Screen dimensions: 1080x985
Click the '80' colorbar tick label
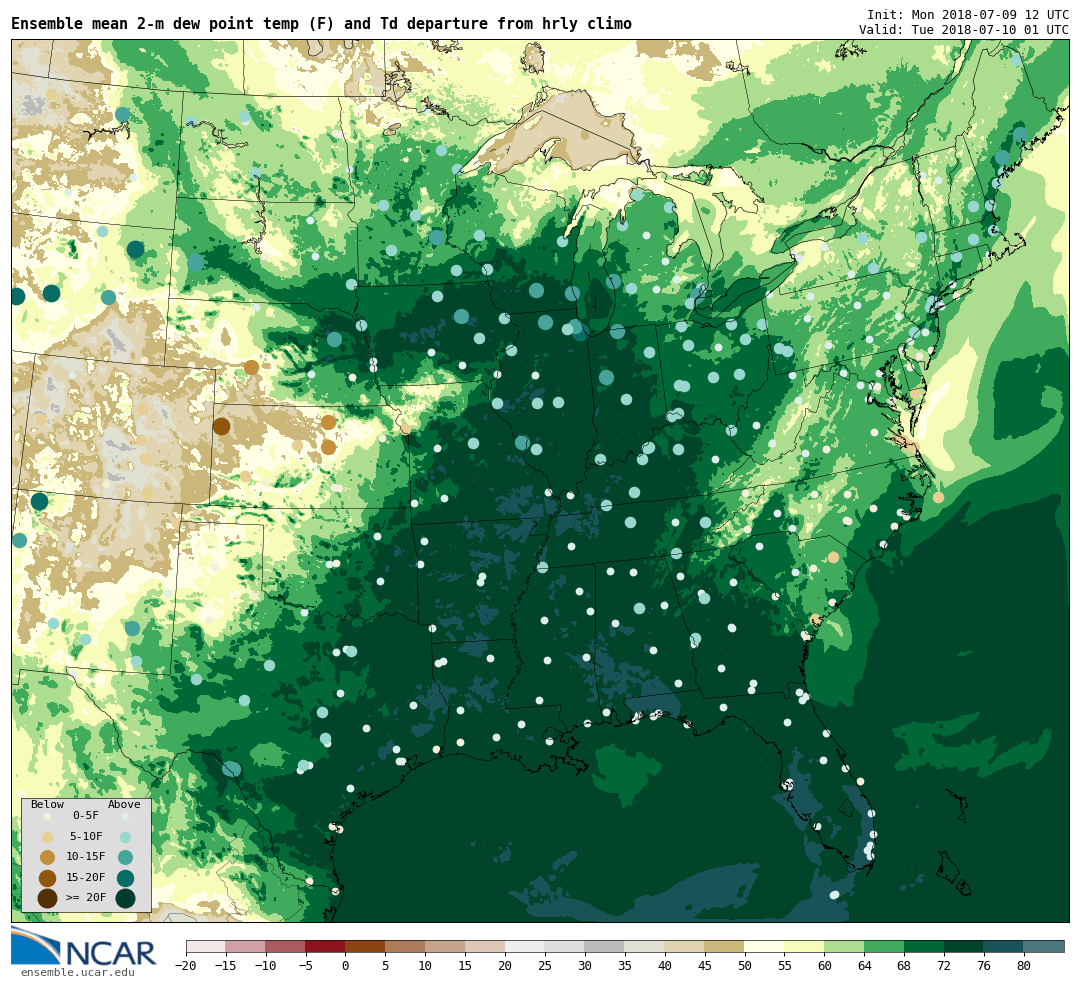click(x=1024, y=966)
